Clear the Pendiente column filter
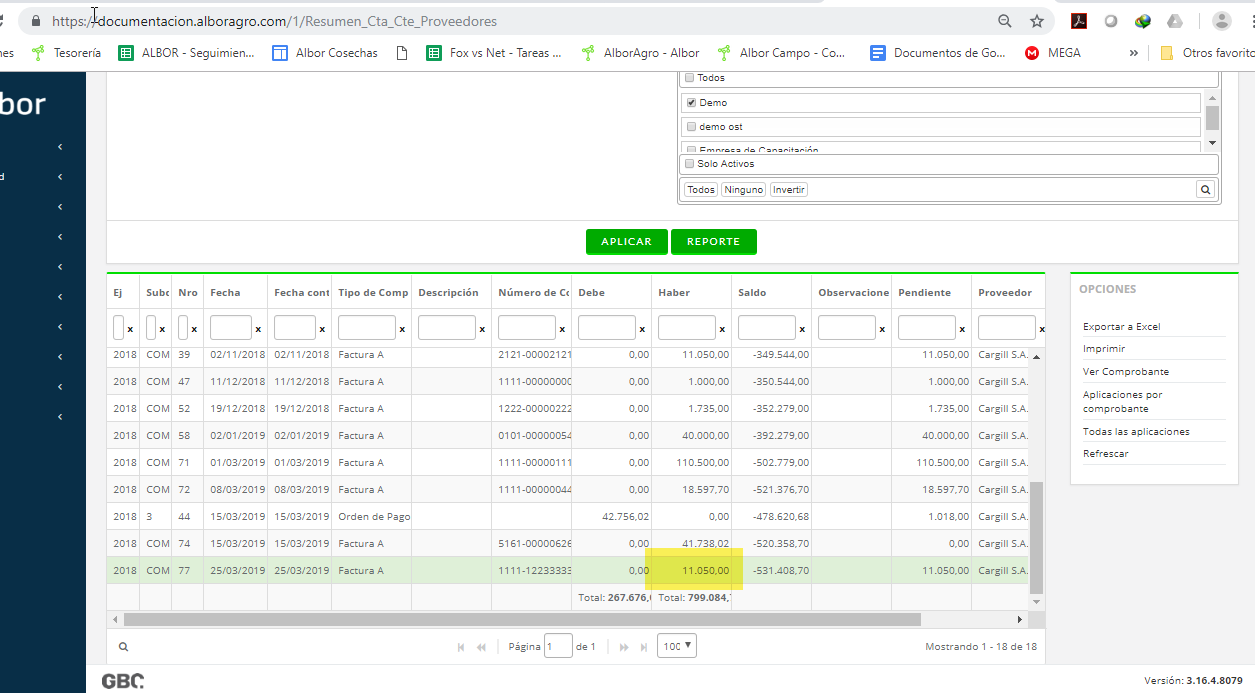1255x693 pixels. point(962,329)
